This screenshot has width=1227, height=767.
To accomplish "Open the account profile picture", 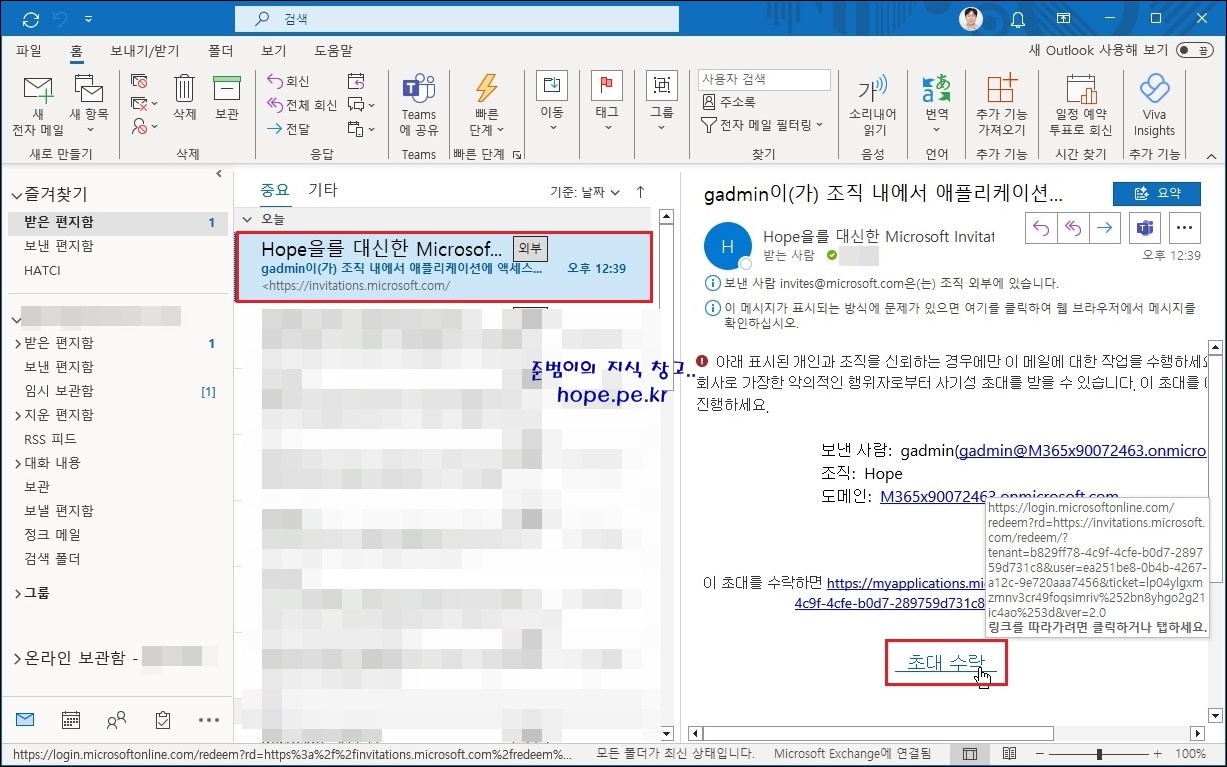I will point(970,19).
